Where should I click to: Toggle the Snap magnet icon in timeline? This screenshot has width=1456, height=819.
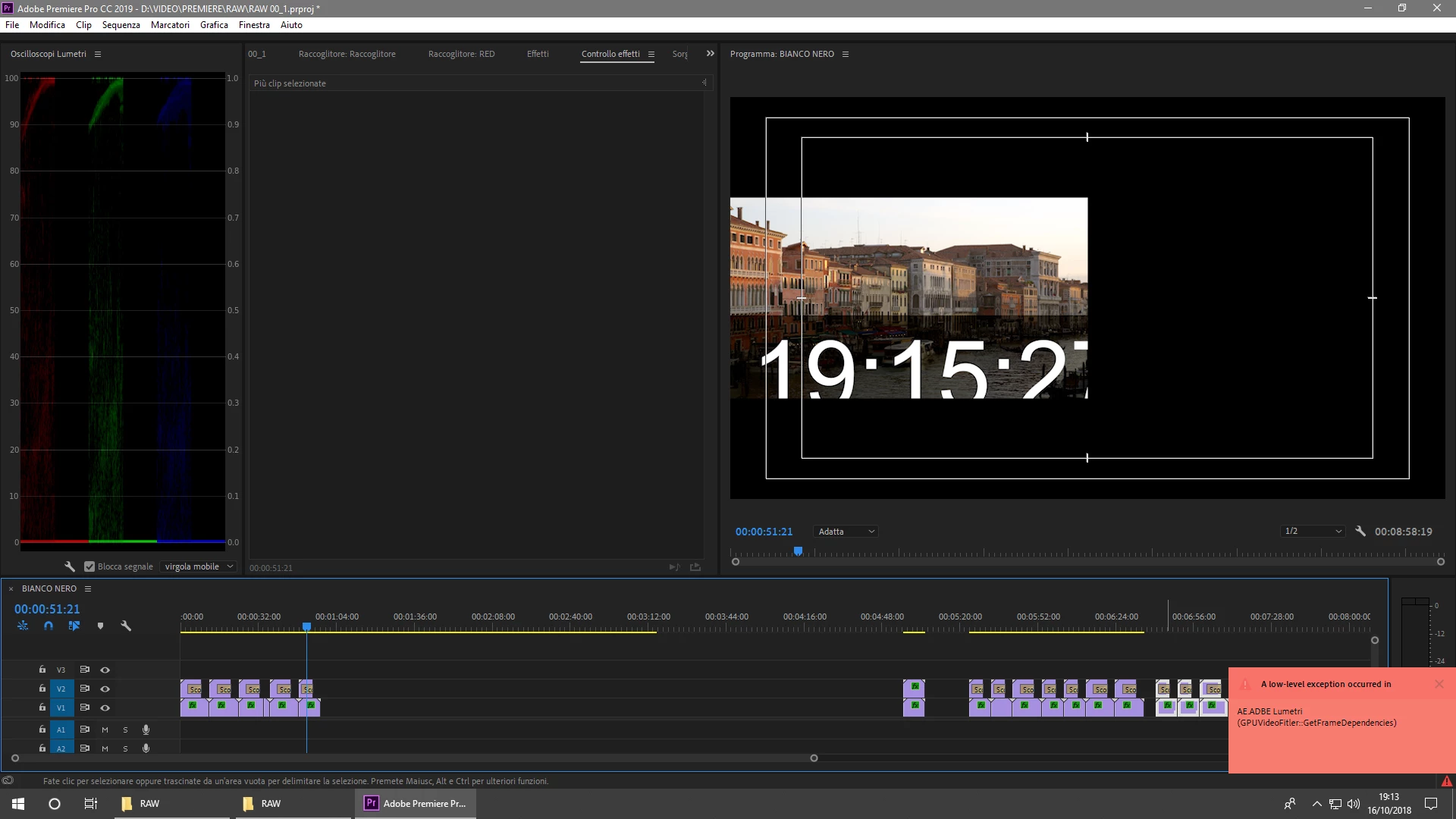point(49,626)
